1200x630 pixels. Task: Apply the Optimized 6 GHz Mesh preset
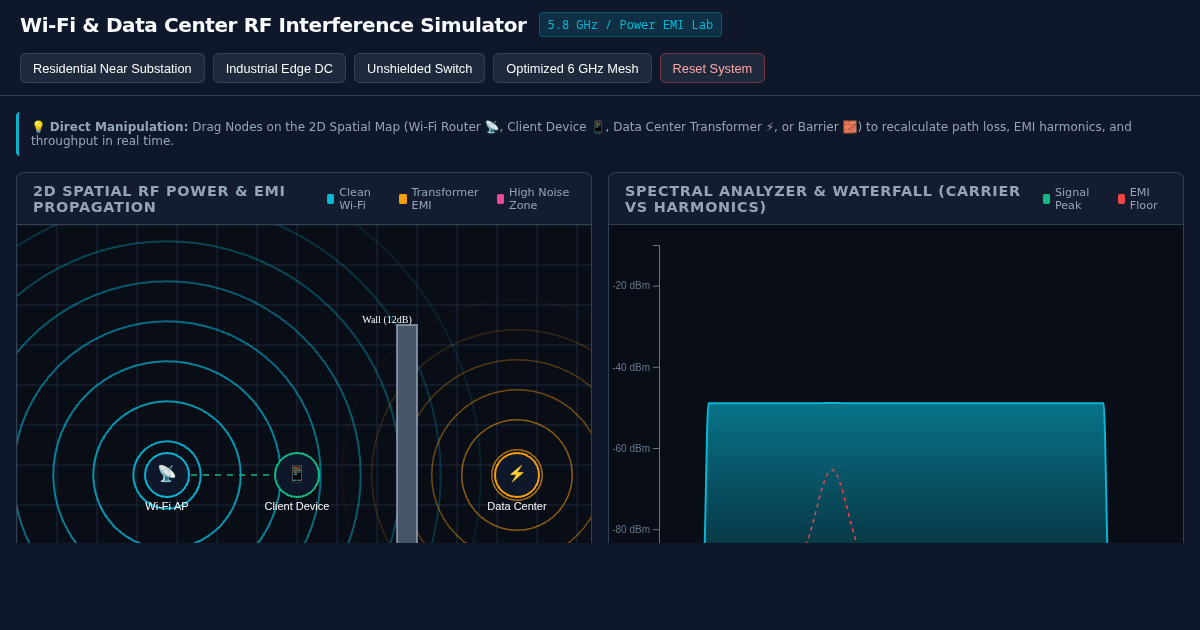[572, 68]
